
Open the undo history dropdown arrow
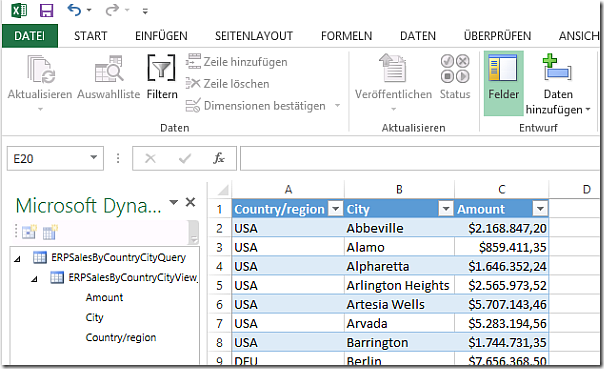[x=89, y=10]
